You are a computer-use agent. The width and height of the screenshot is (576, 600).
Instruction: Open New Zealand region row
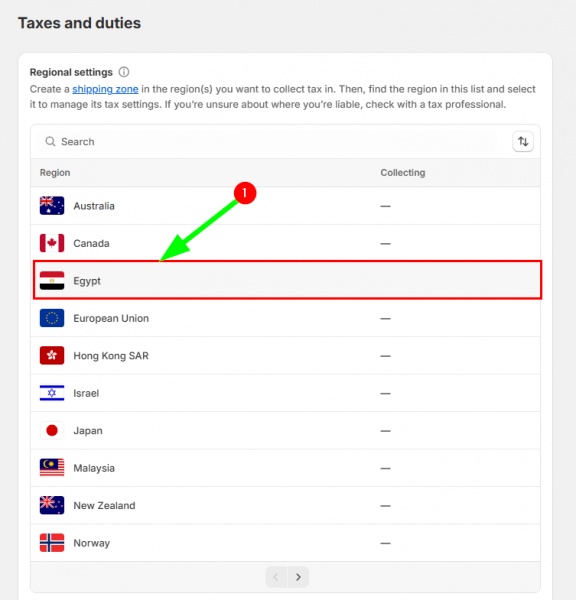(x=286, y=505)
